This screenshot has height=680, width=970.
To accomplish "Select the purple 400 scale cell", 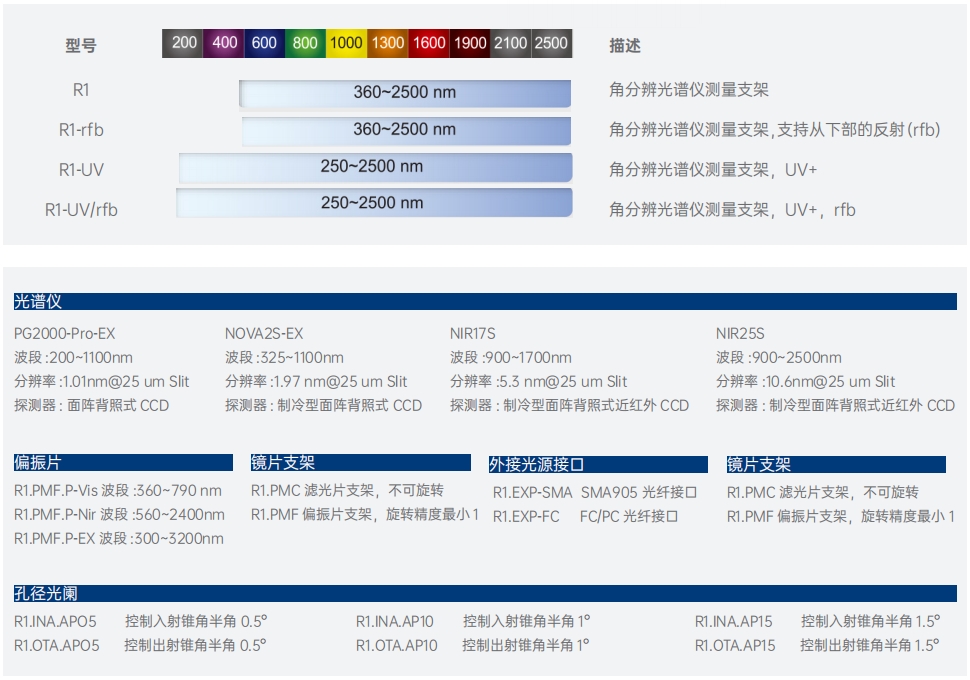I will [223, 43].
